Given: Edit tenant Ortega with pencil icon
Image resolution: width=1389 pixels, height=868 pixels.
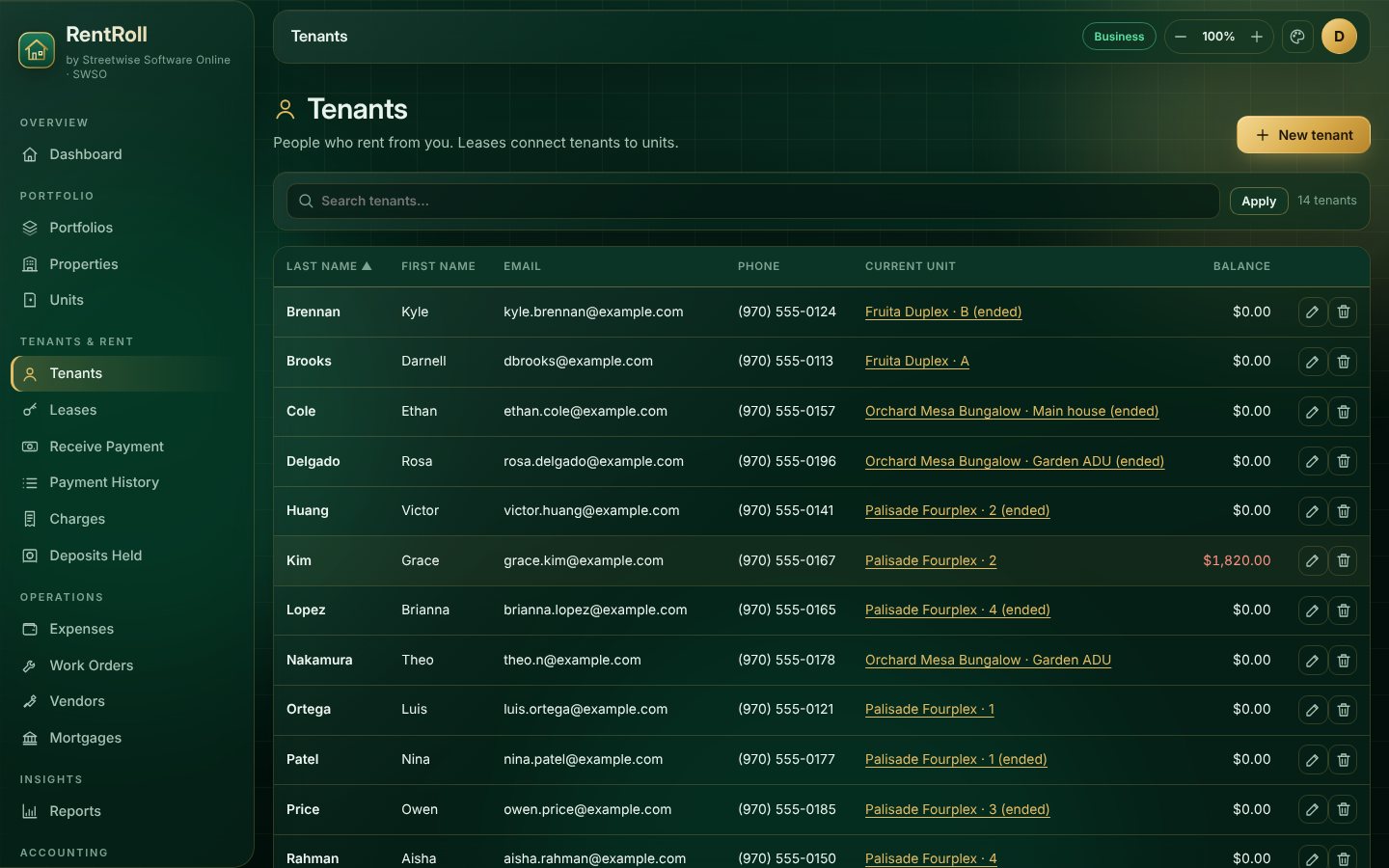Looking at the screenshot, I should (1312, 710).
